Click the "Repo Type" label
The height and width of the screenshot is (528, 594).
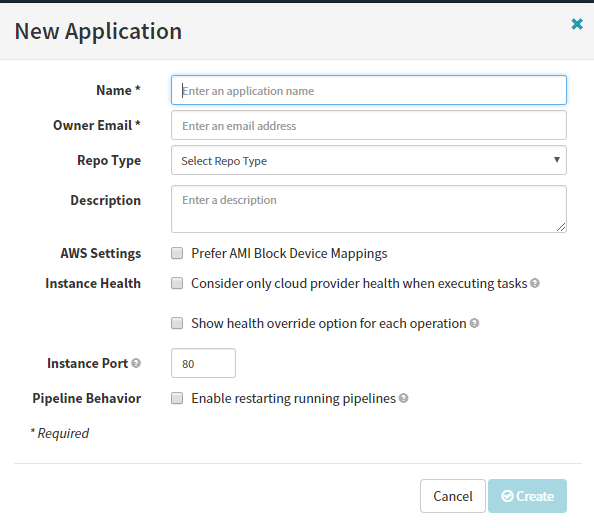[x=109, y=160]
